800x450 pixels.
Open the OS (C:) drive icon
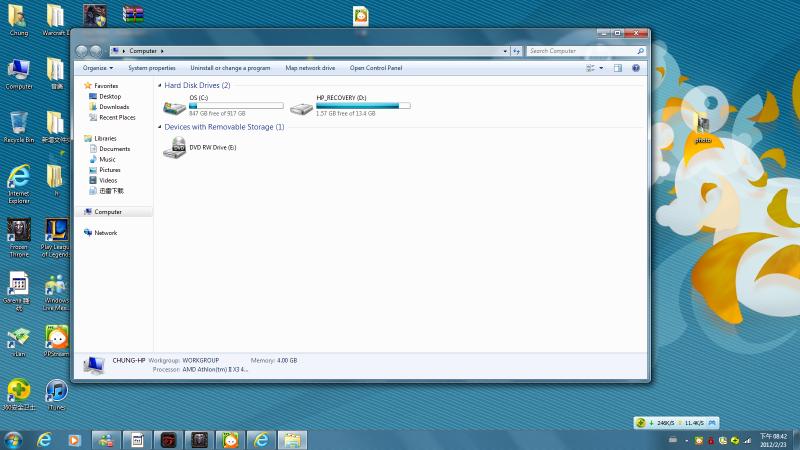(x=174, y=107)
